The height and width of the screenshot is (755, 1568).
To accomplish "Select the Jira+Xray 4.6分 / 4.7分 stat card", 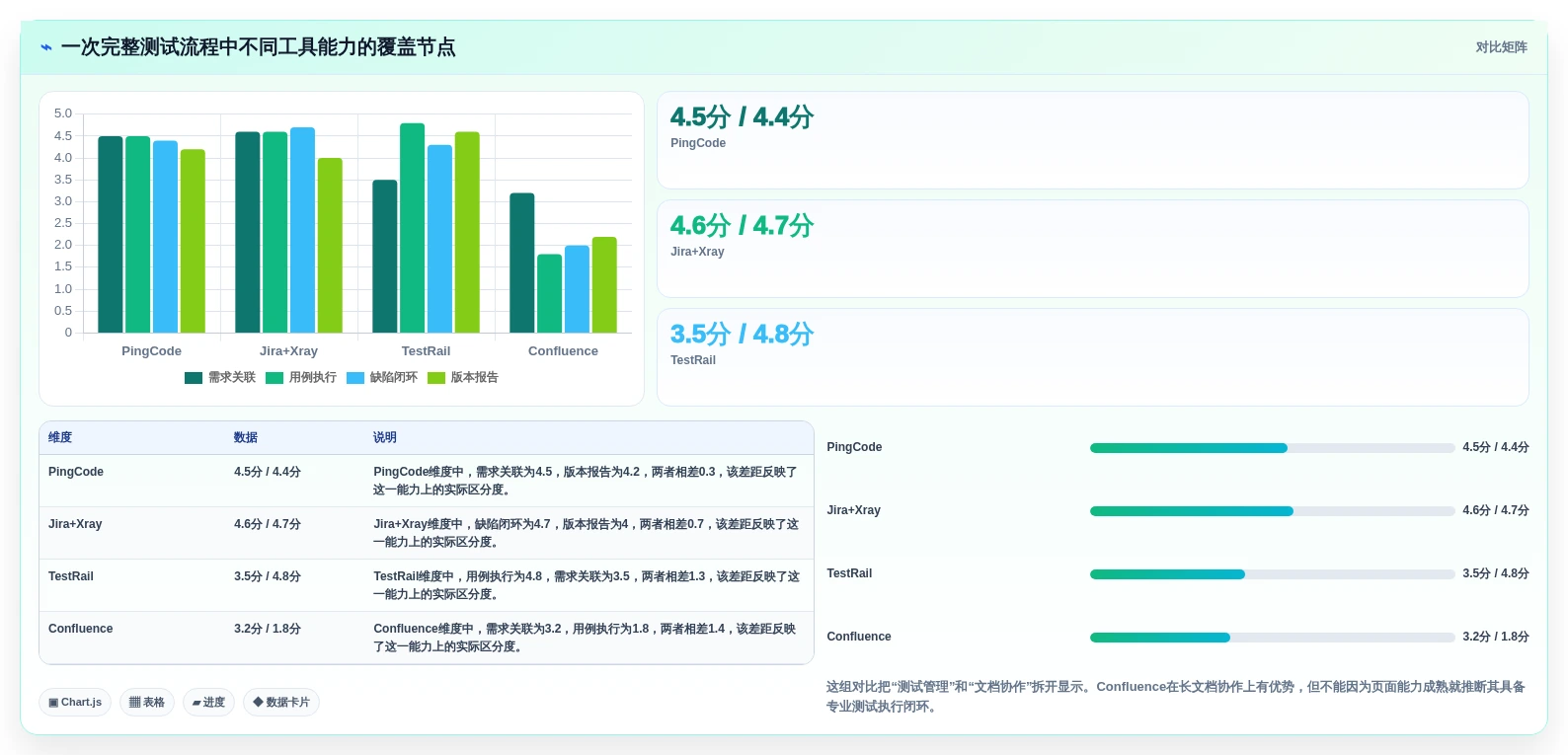I will coord(1092,249).
